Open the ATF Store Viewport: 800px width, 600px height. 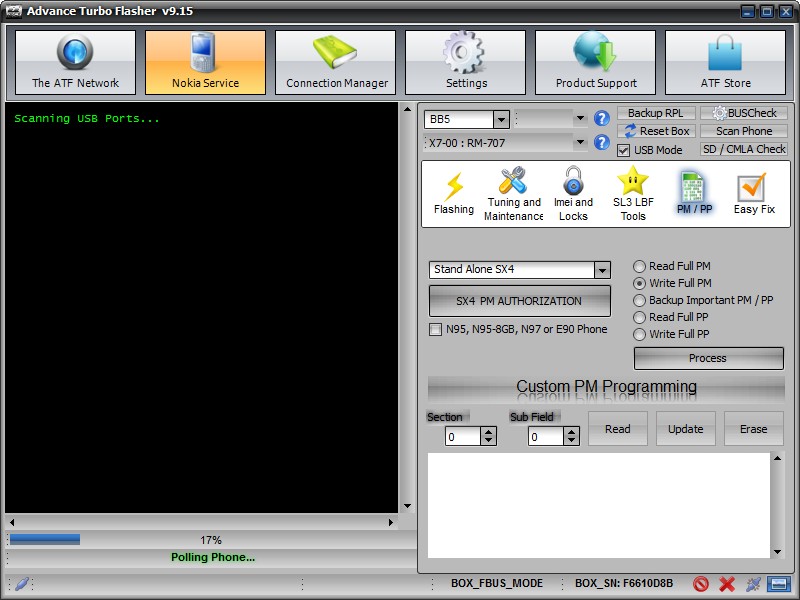pyautogui.click(x=726, y=63)
